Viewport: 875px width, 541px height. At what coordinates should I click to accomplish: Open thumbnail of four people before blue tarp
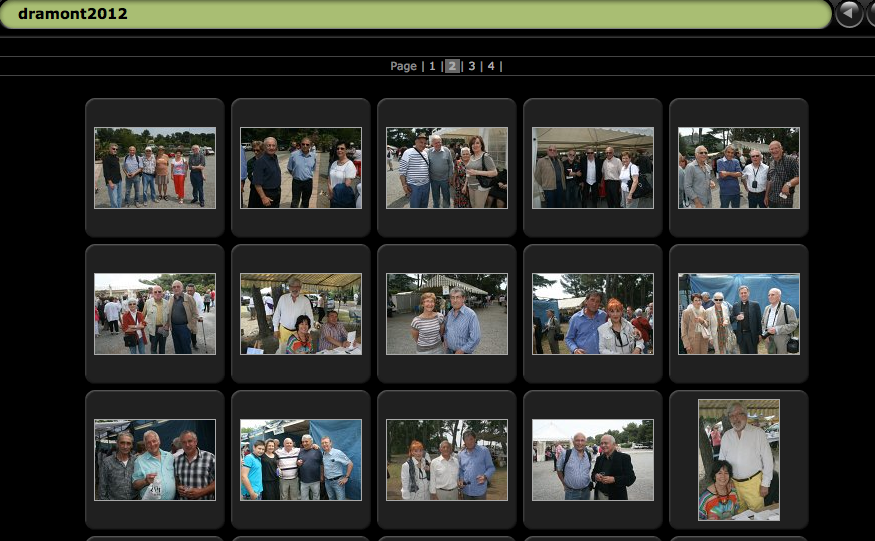click(x=739, y=314)
